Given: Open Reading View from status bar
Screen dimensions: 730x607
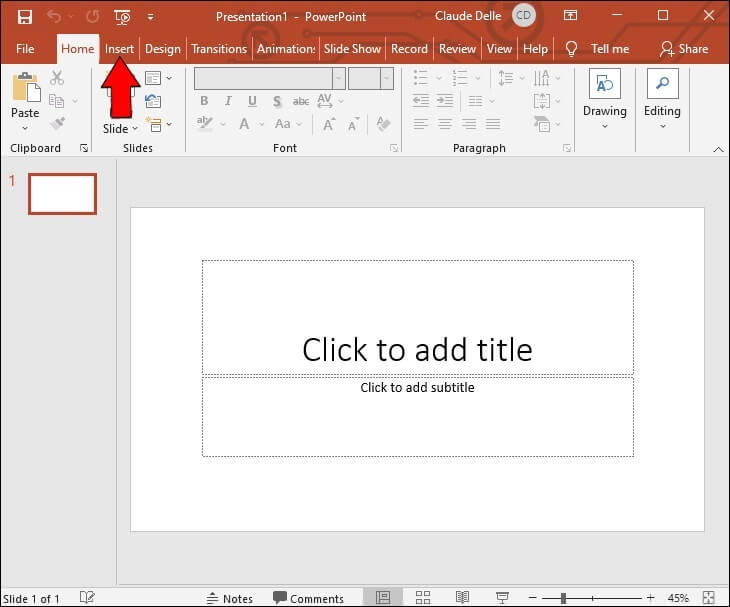Looking at the screenshot, I should pos(462,598).
